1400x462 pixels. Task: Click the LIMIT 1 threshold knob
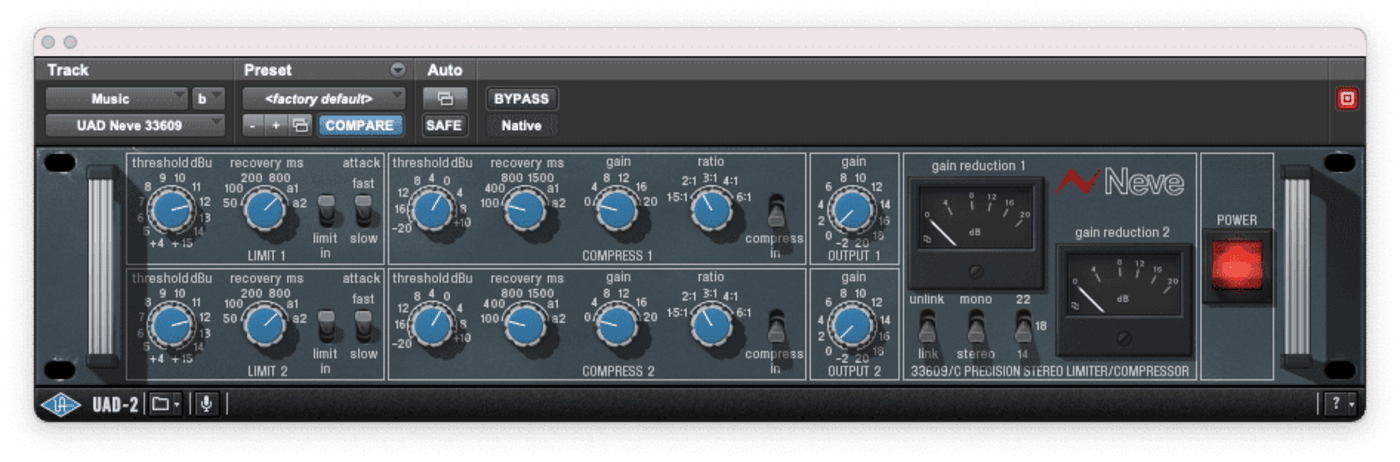pos(171,211)
